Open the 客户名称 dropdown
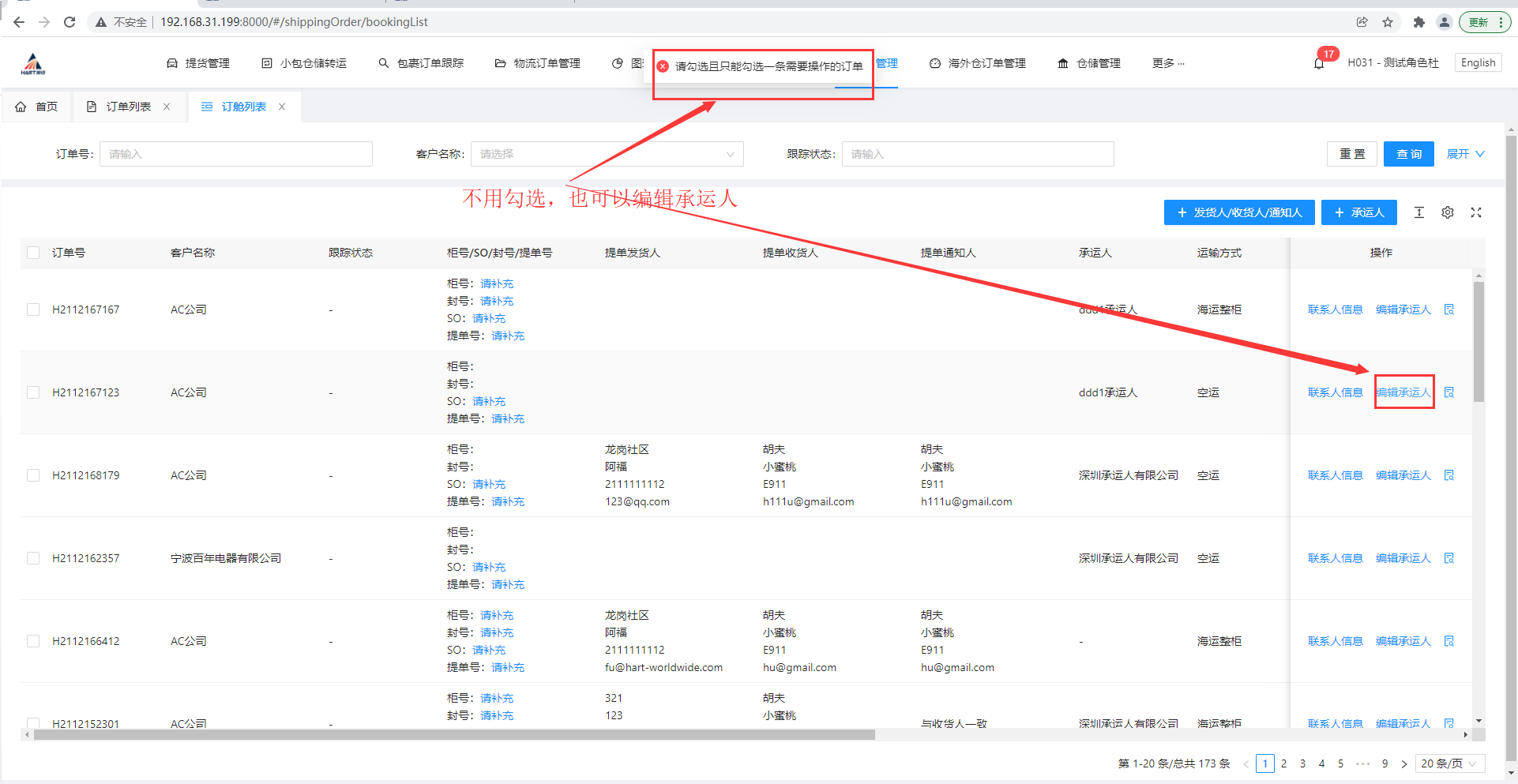The width and height of the screenshot is (1518, 784). click(607, 154)
